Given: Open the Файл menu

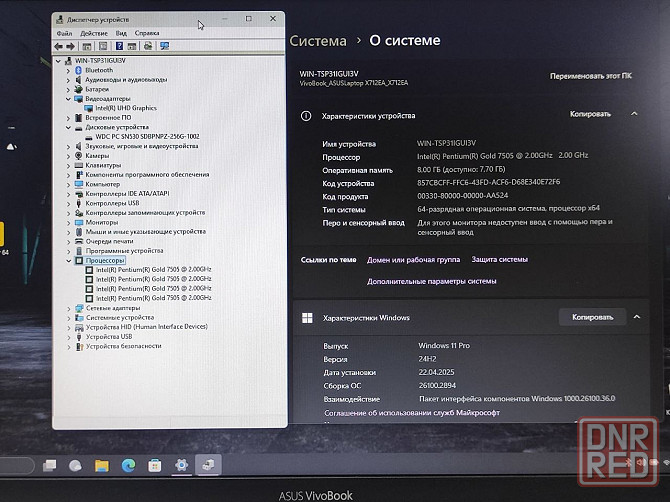Looking at the screenshot, I should coord(64,33).
